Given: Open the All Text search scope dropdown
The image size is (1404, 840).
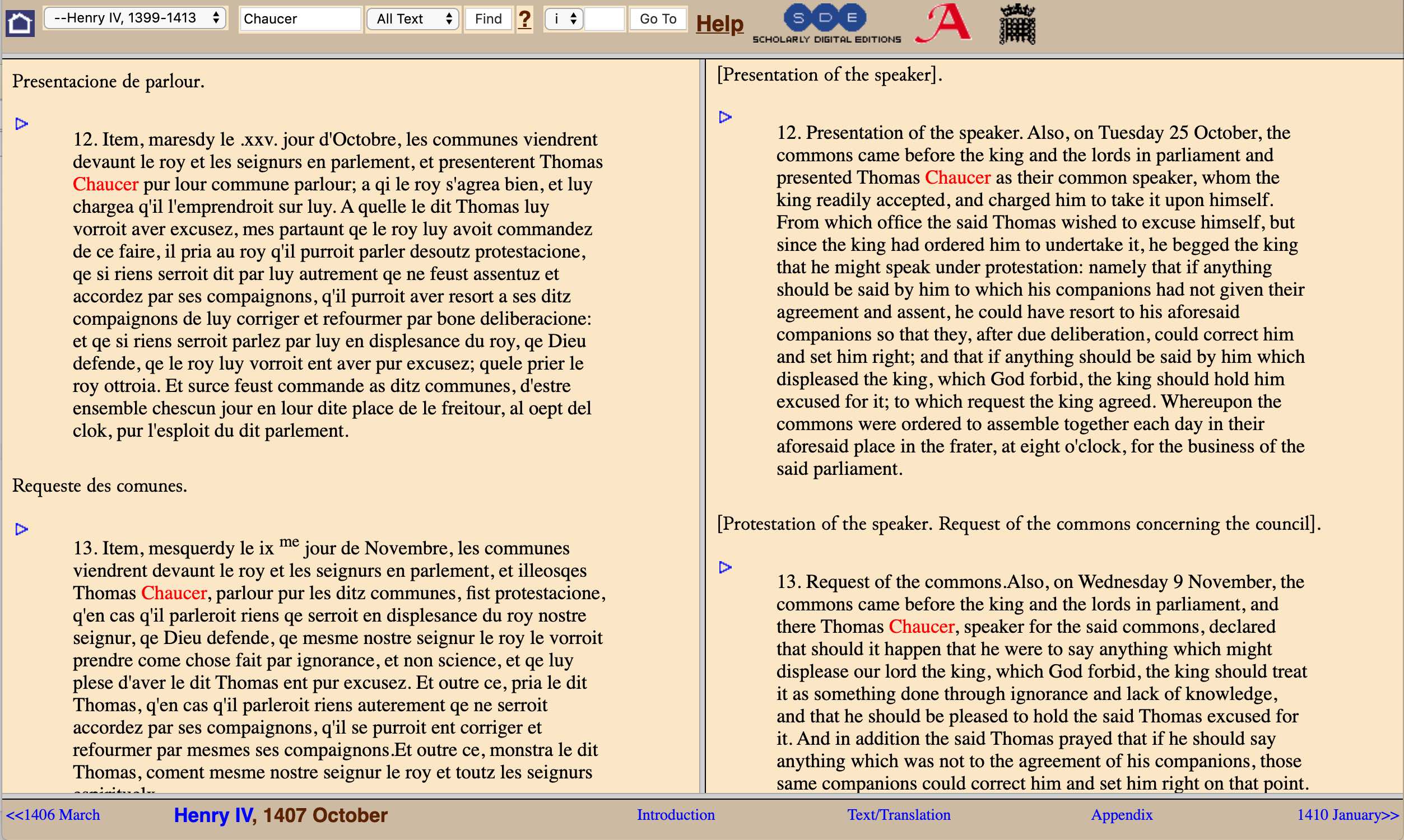Looking at the screenshot, I should coord(412,18).
